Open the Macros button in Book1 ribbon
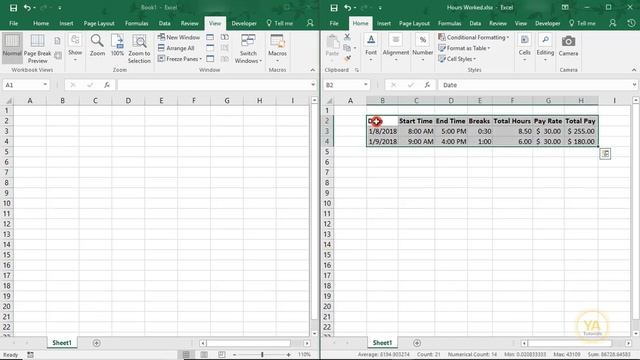The image size is (640, 360). coord(277,48)
